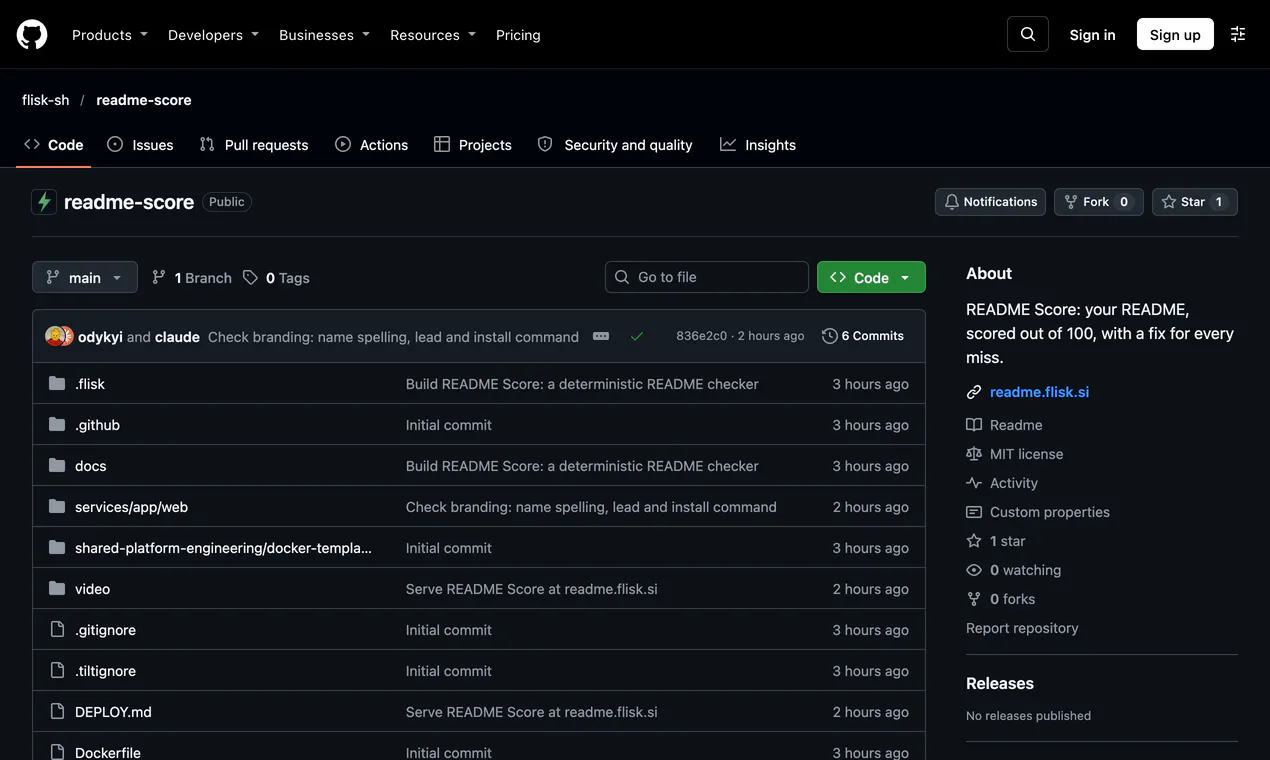
Task: Click the Go to file search field
Action: point(707,277)
